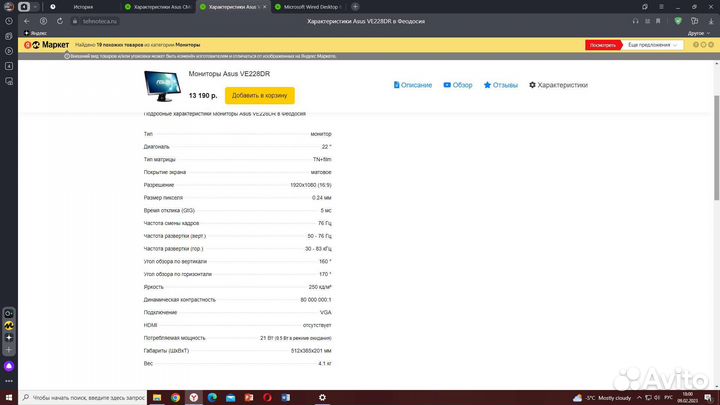Image resolution: width=720 pixels, height=405 pixels.
Task: Open the Yandex account icon next to back arrow
Action: tap(43, 21)
